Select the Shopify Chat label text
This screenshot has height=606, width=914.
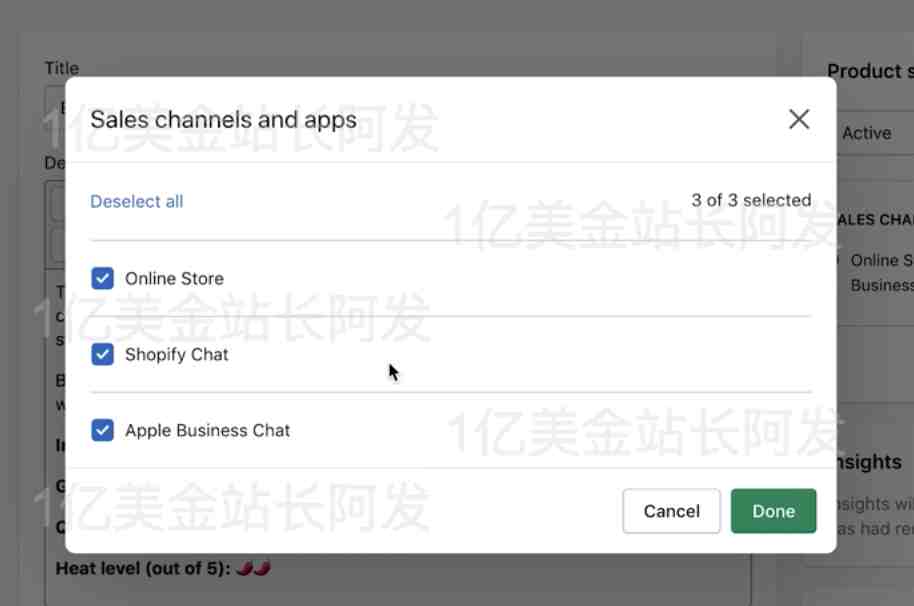[x=177, y=354]
